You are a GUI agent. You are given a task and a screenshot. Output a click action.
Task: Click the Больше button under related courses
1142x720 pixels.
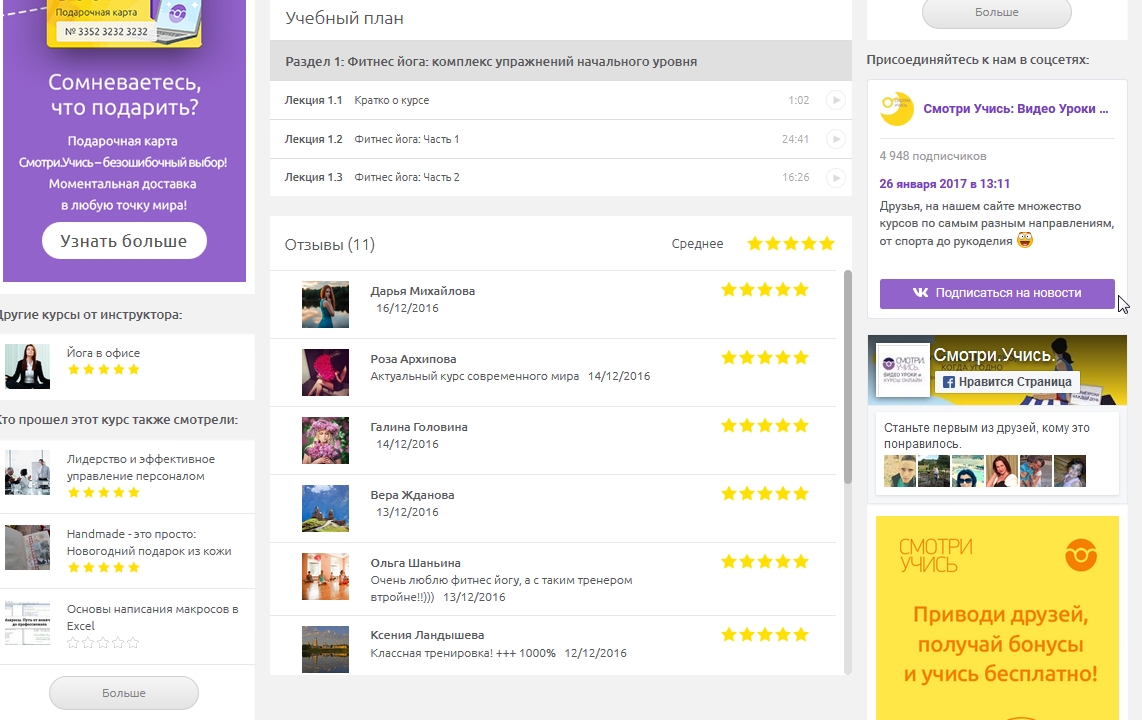124,693
